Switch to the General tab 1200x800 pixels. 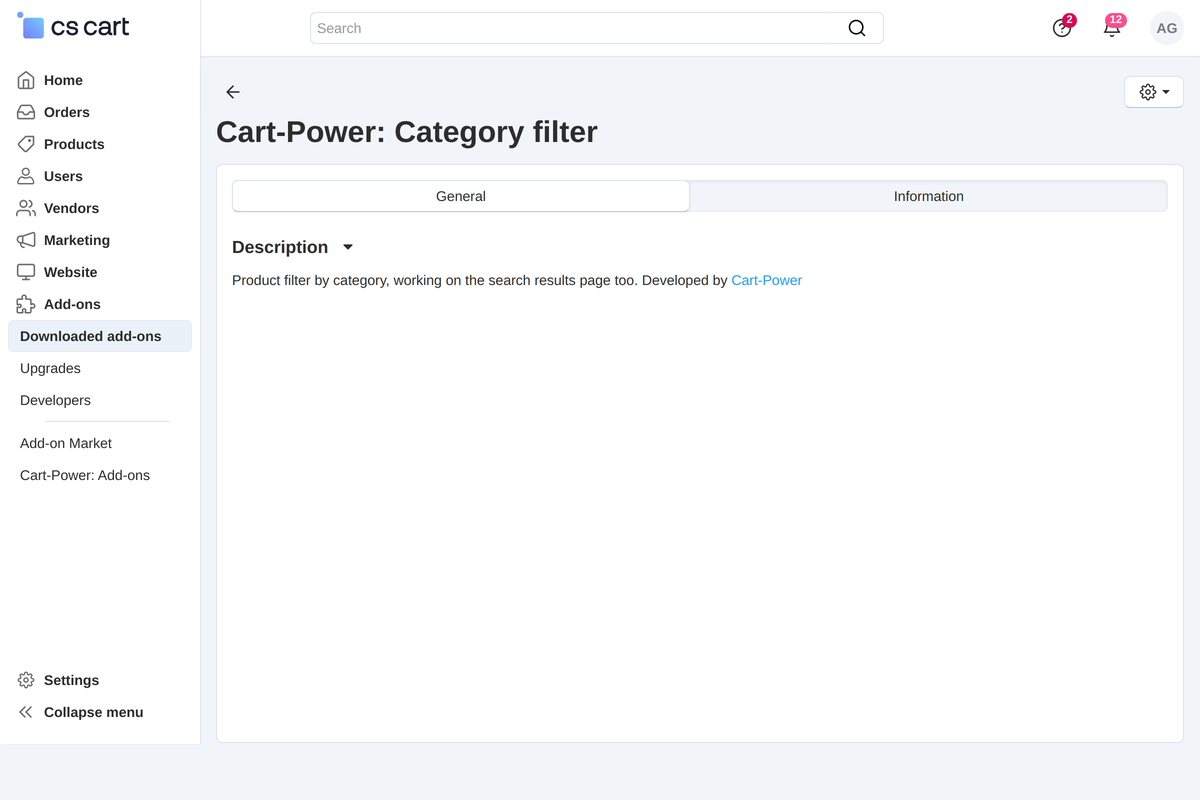[x=461, y=196]
